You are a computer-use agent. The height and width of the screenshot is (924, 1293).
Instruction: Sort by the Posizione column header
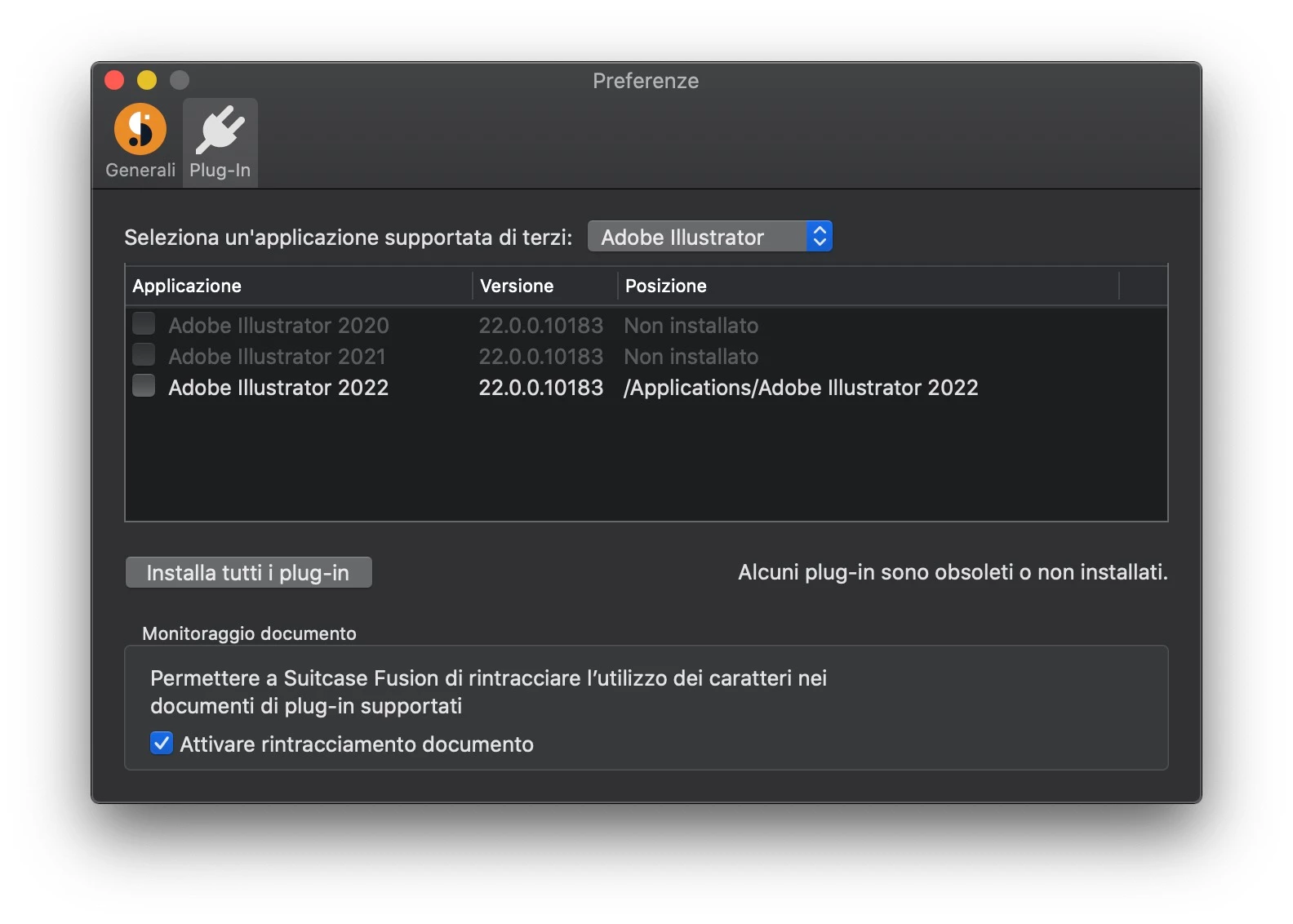coord(869,286)
